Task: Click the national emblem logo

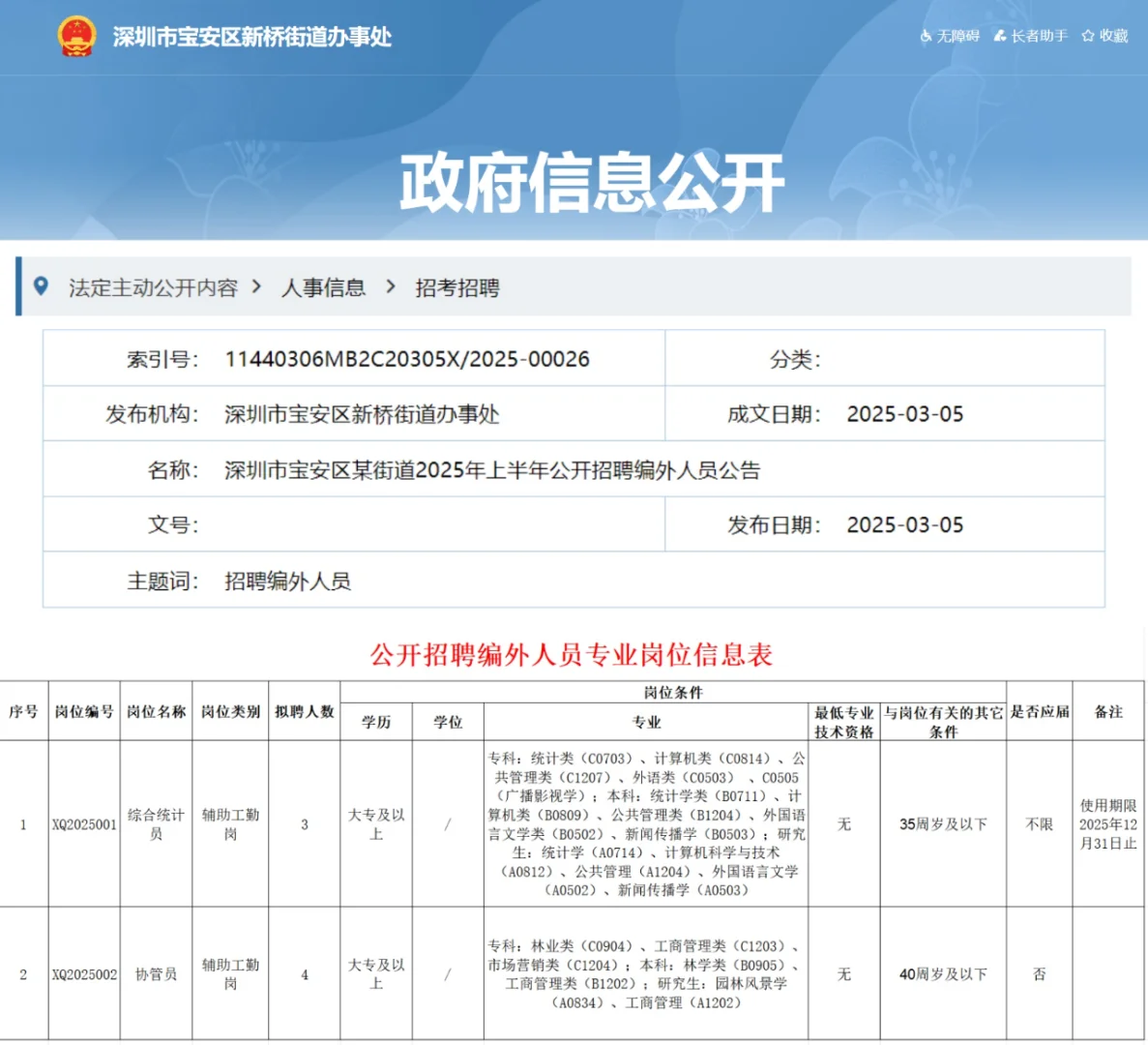Action: 76,35
